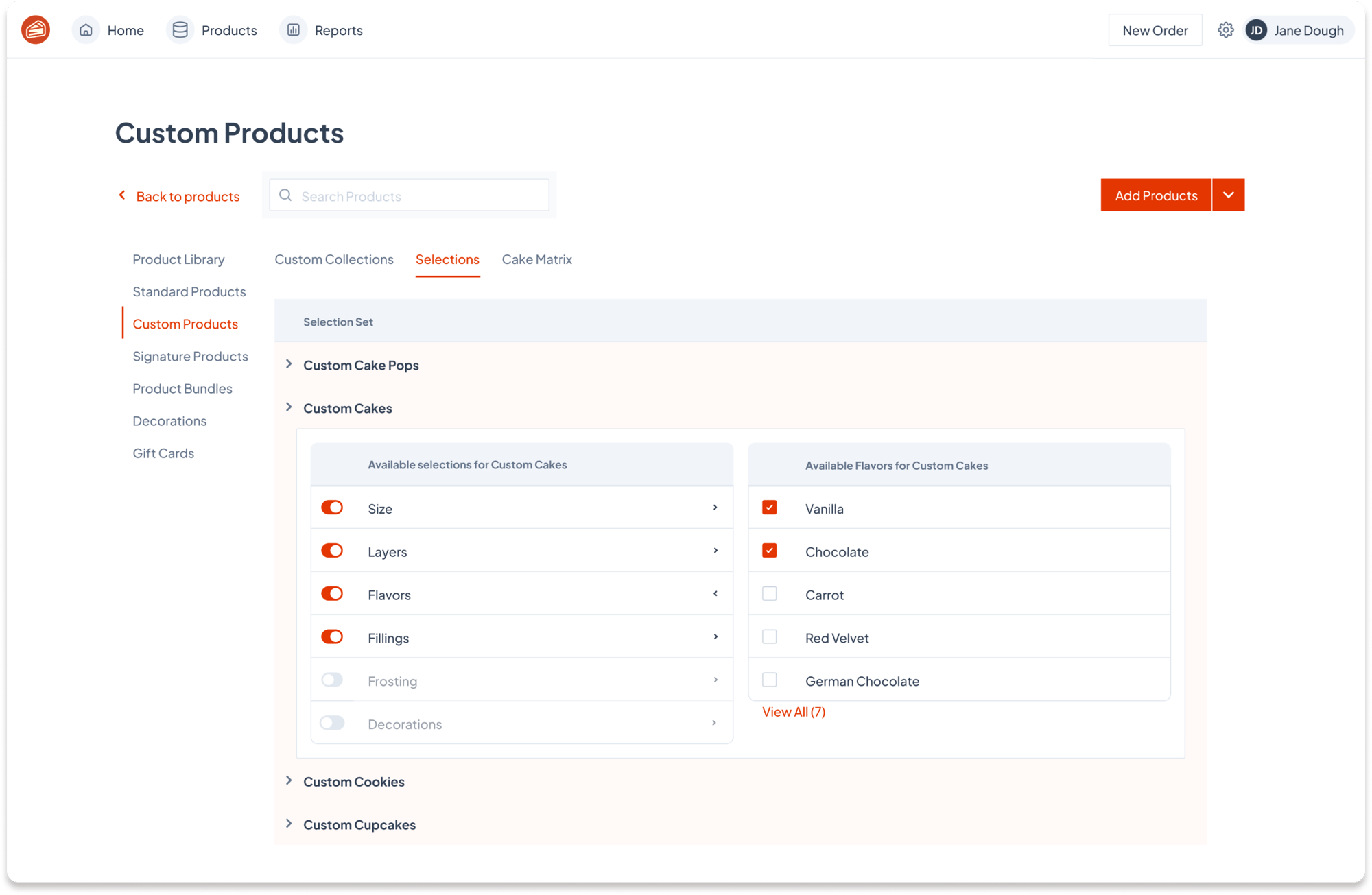Uncheck the Chocolate flavor checkbox
Viewport: 1372px width, 895px height.
[769, 551]
